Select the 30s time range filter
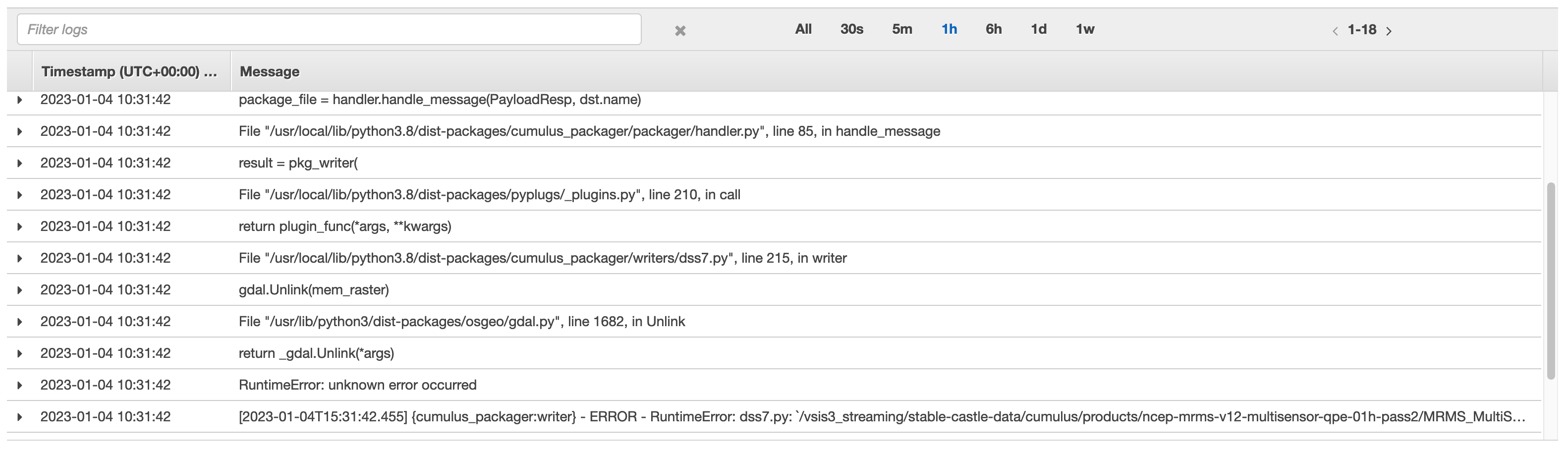Viewport: 1568px width, 458px height. tap(851, 29)
